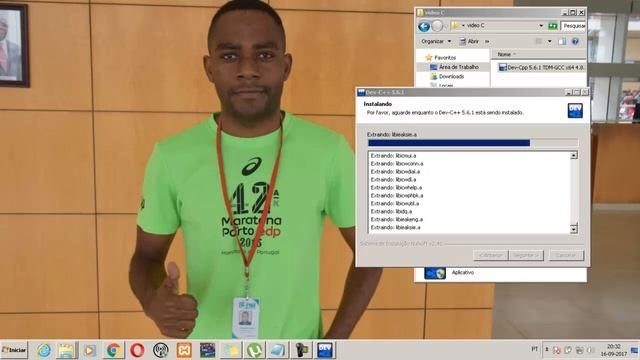This screenshot has width=640, height=360.
Task: Launch Internet Explorer from taskbar
Action: click(x=44, y=350)
